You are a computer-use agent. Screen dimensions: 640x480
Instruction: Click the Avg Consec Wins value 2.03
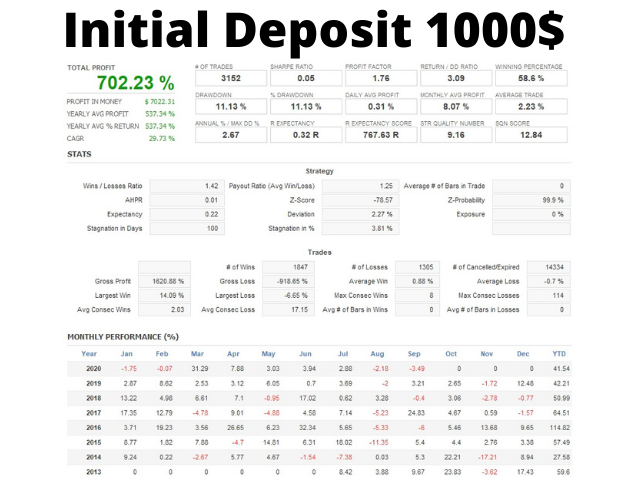[x=164, y=310]
